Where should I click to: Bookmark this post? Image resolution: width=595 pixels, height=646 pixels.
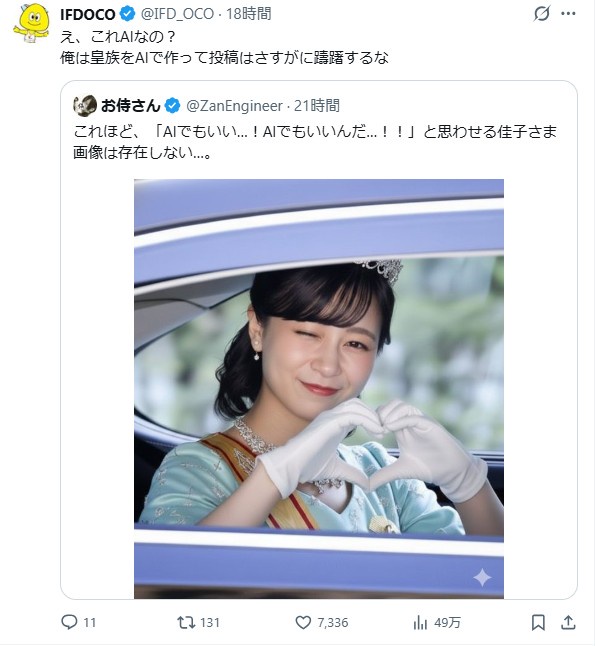(x=538, y=622)
